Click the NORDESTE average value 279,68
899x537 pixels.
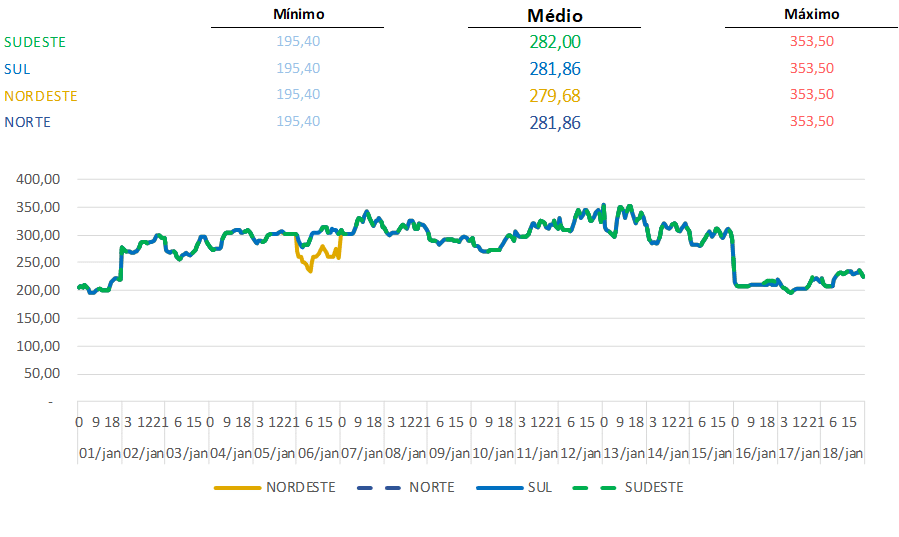(555, 96)
